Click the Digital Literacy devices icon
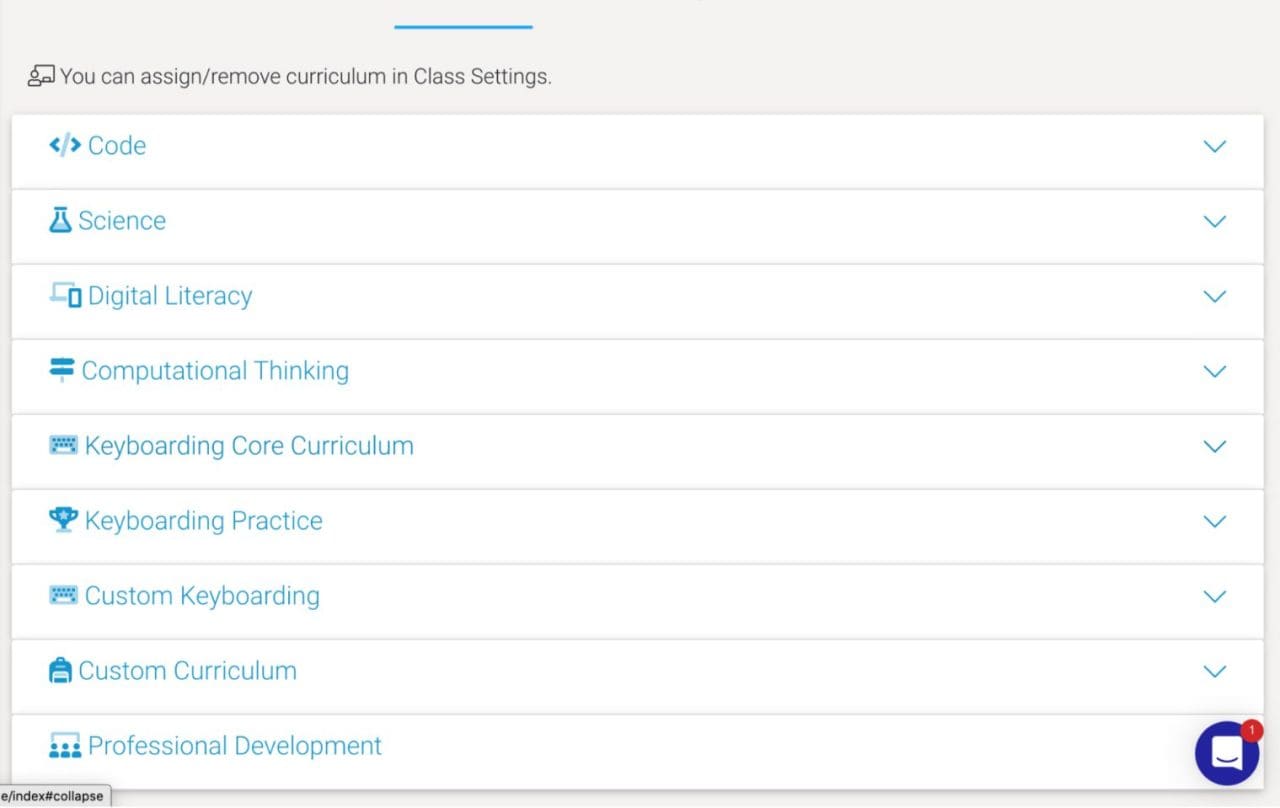Image resolution: width=1280 pixels, height=808 pixels. [x=64, y=295]
